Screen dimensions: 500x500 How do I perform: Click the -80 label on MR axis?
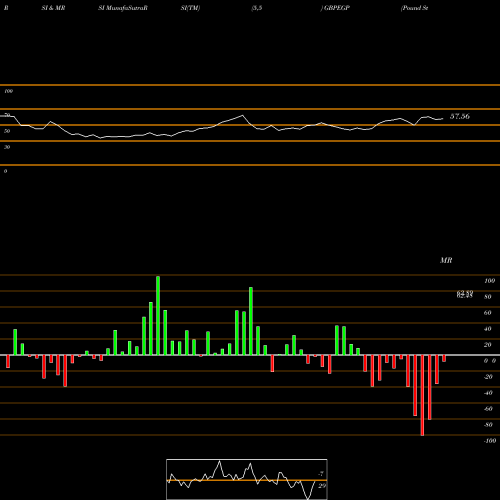click(x=488, y=425)
